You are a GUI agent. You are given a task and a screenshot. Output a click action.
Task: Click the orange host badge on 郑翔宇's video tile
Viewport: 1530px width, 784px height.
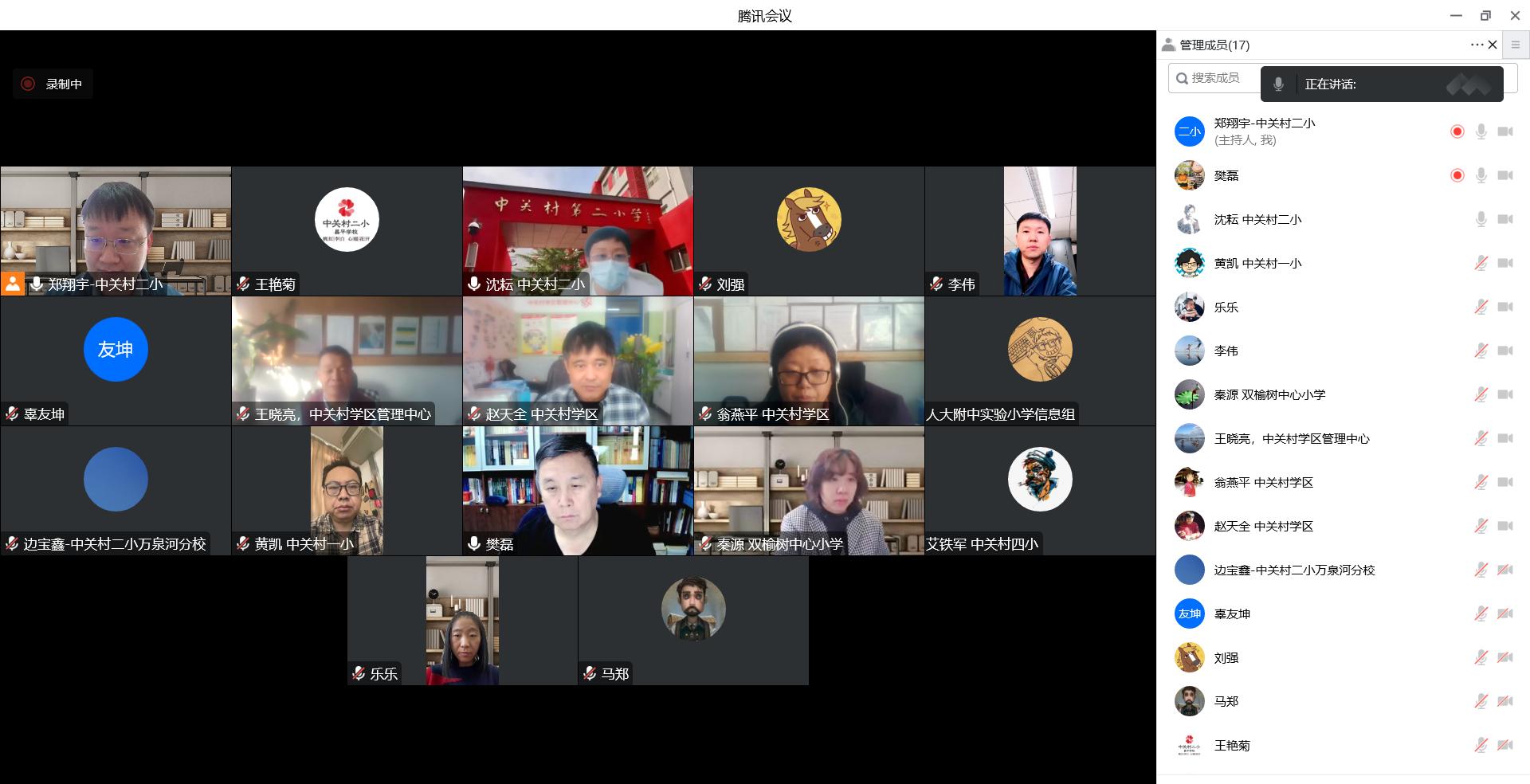(13, 284)
